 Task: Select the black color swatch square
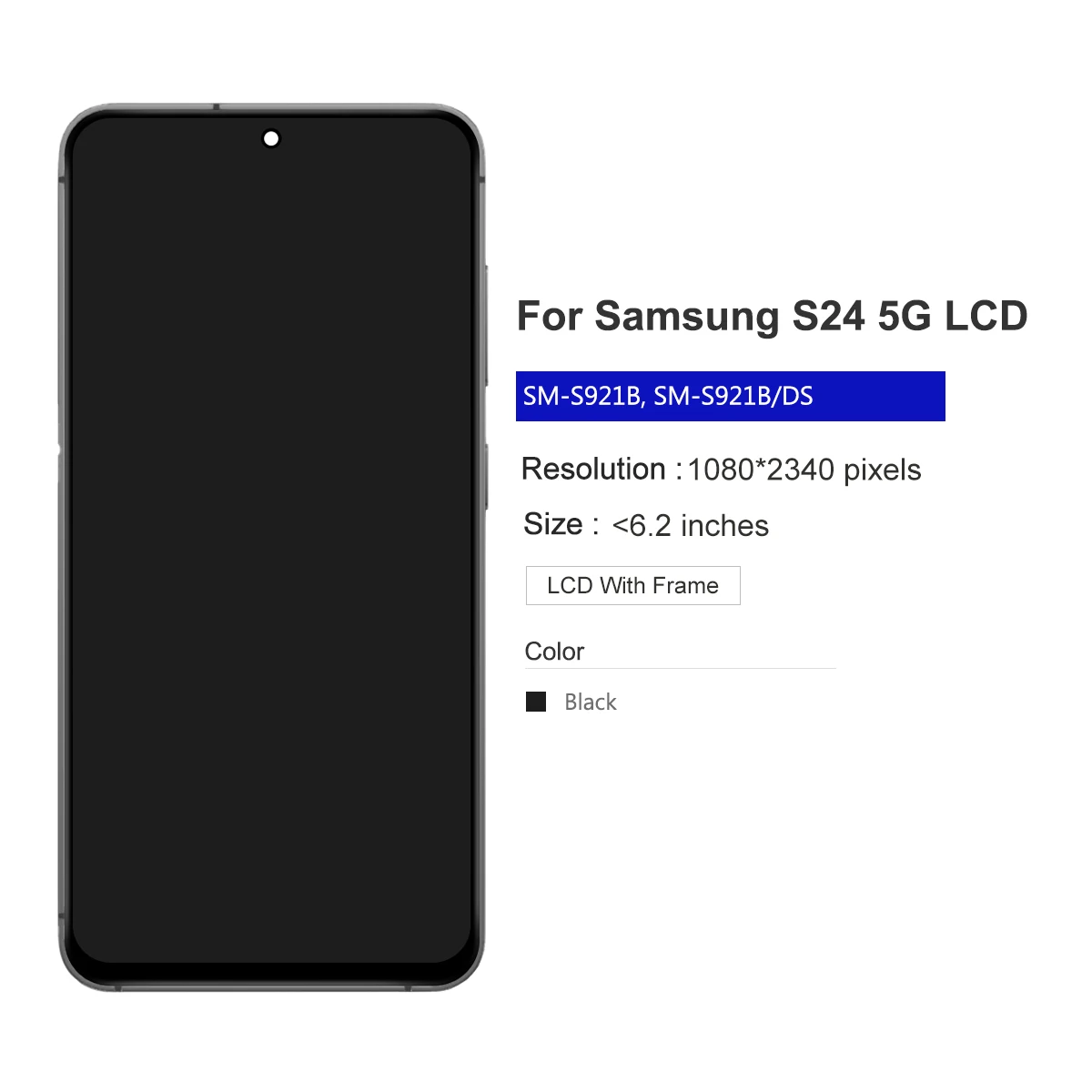(x=536, y=702)
